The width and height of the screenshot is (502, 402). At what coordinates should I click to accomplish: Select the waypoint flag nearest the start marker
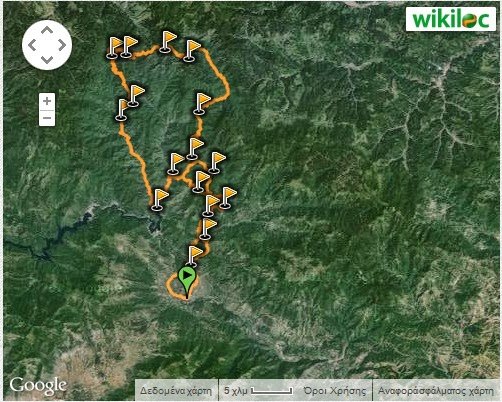pos(194,257)
